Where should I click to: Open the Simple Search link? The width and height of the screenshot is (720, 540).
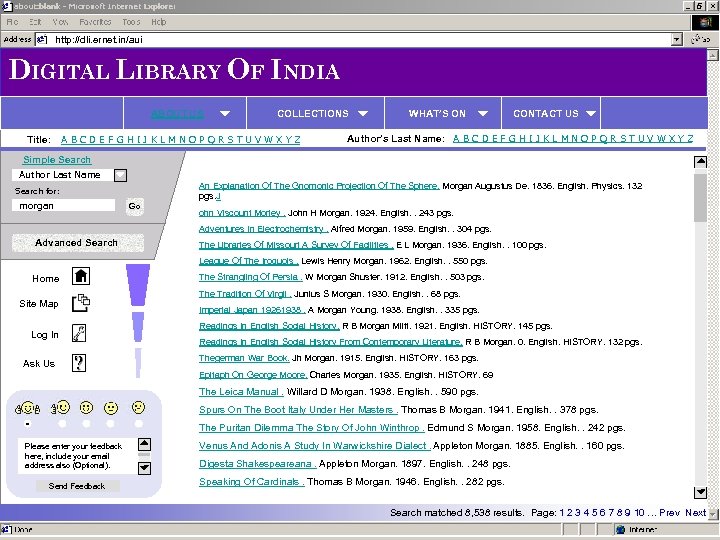[57, 159]
